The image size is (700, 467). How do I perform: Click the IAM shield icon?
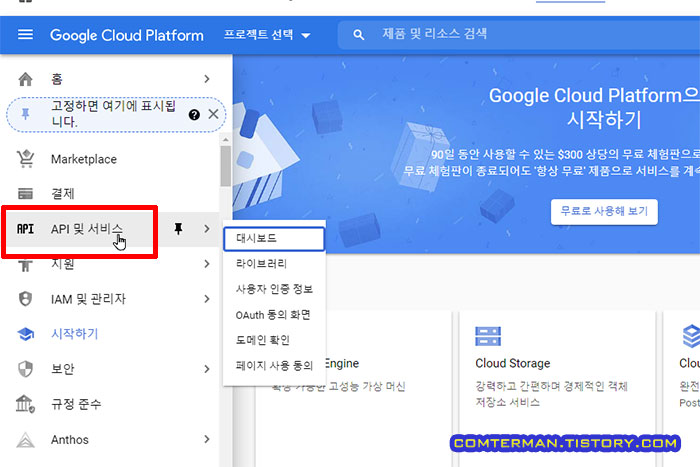pos(25,299)
